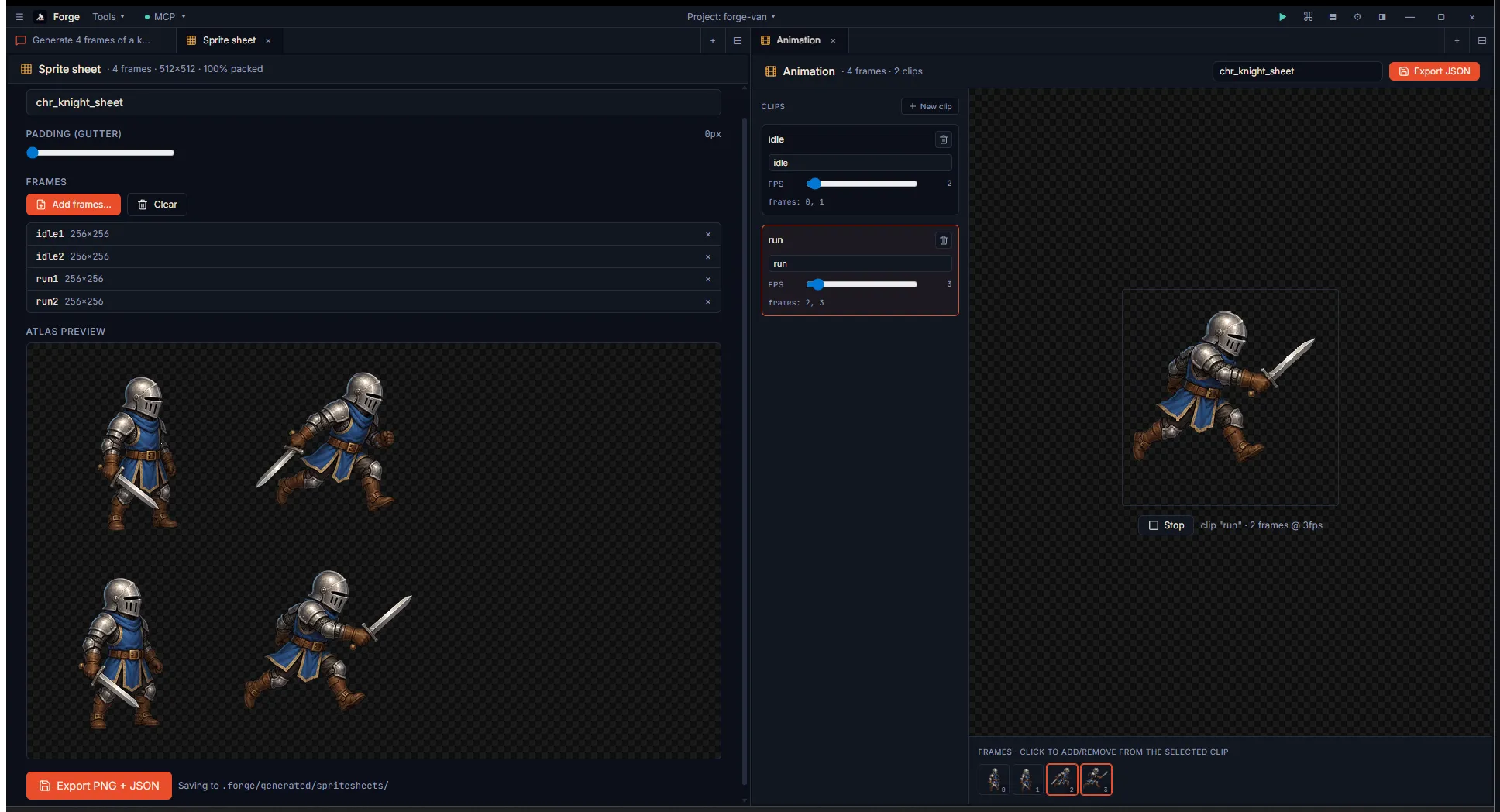
Task: Click the Export JSON button
Action: point(1434,71)
